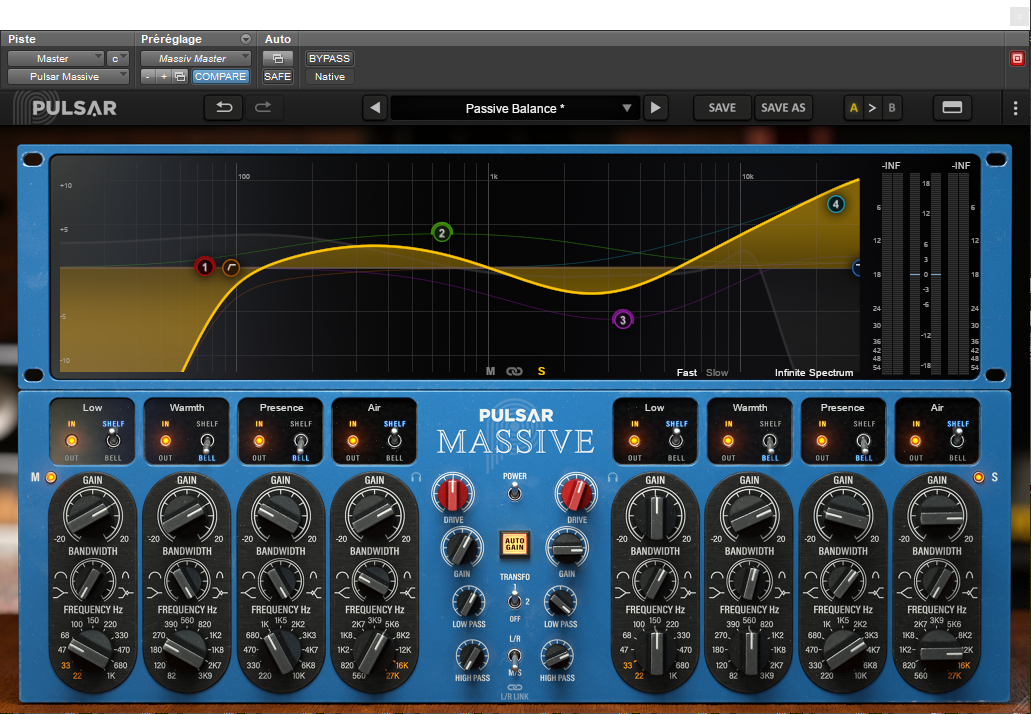Open the Pulsar Massive plugin selector
1031x714 pixels.
68,76
